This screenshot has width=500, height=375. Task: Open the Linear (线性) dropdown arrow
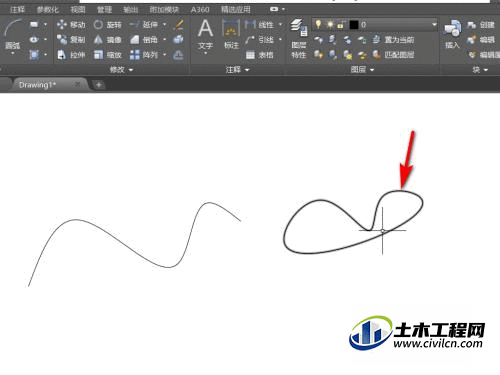click(280, 25)
